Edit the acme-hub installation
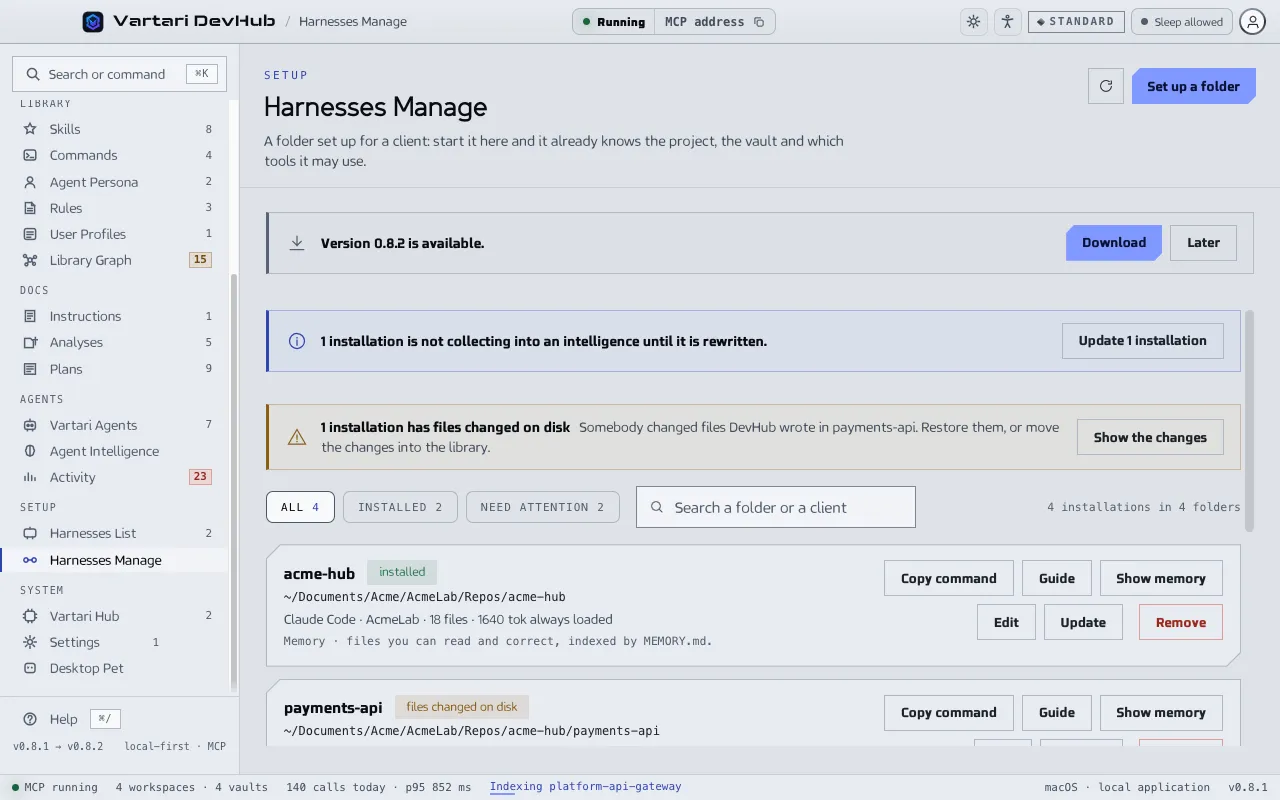Image resolution: width=1280 pixels, height=800 pixels. [x=1006, y=622]
